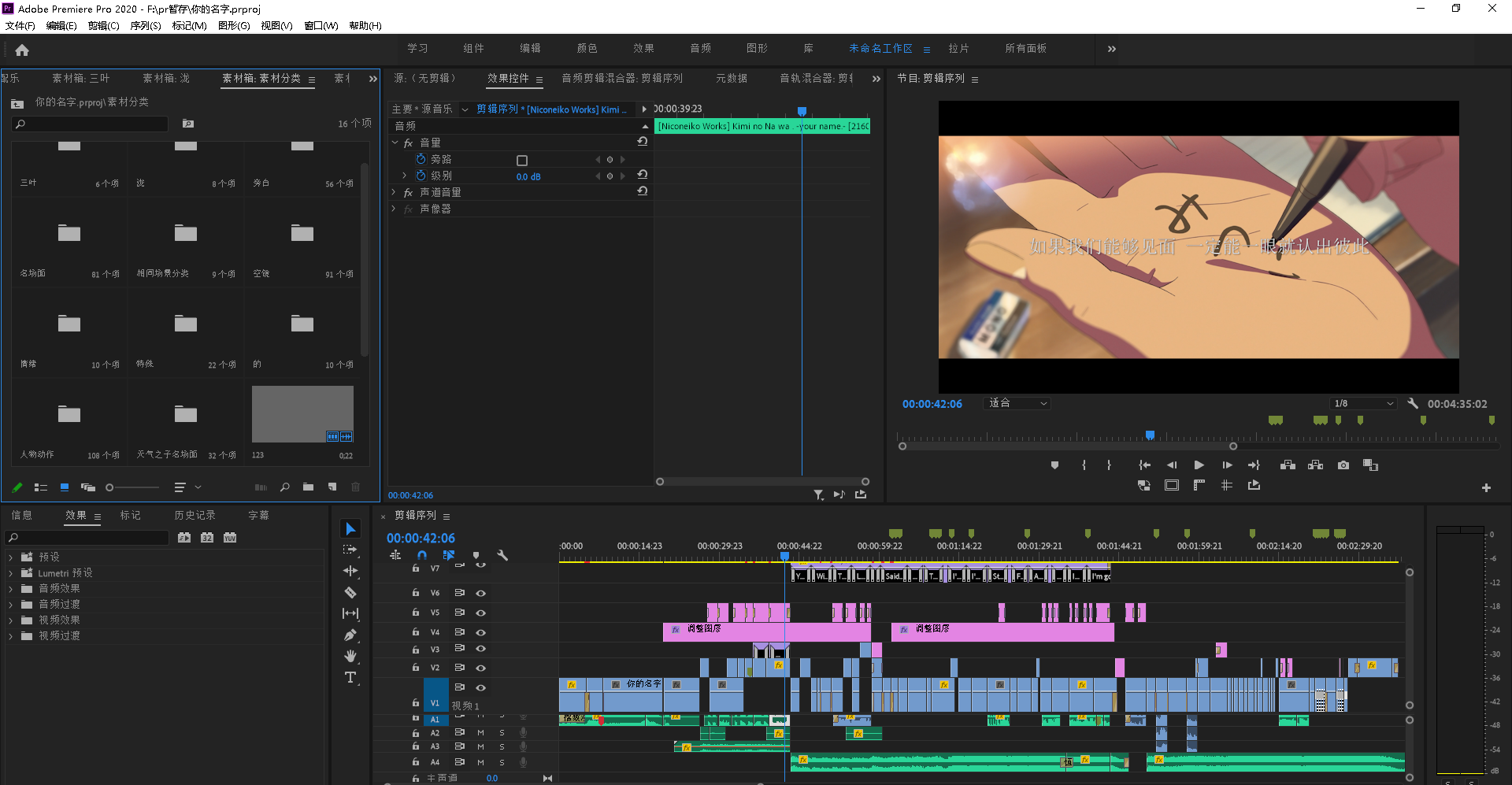1512x785 pixels.
Task: Open Button Editor plus icon
Action: pyautogui.click(x=1486, y=488)
